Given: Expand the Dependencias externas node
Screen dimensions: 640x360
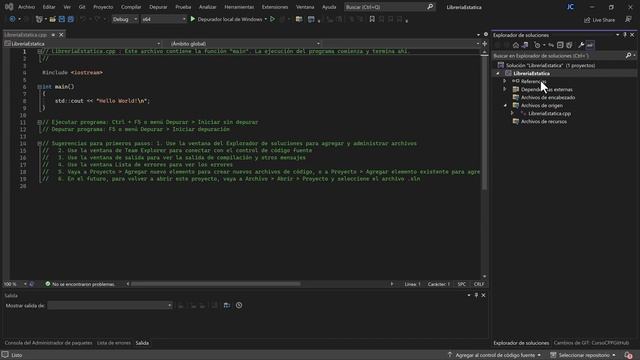Looking at the screenshot, I should (x=505, y=89).
